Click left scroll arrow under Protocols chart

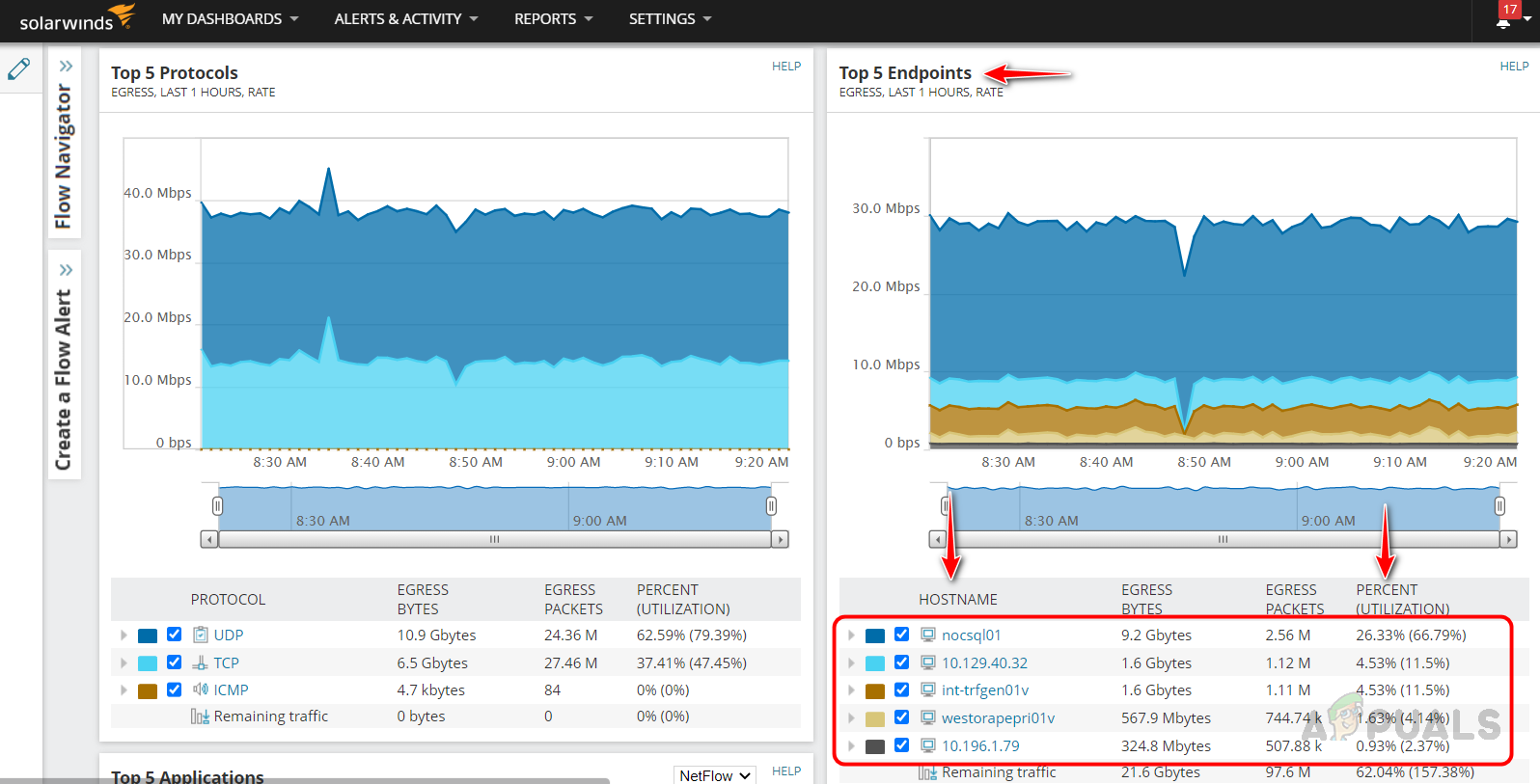[x=209, y=539]
